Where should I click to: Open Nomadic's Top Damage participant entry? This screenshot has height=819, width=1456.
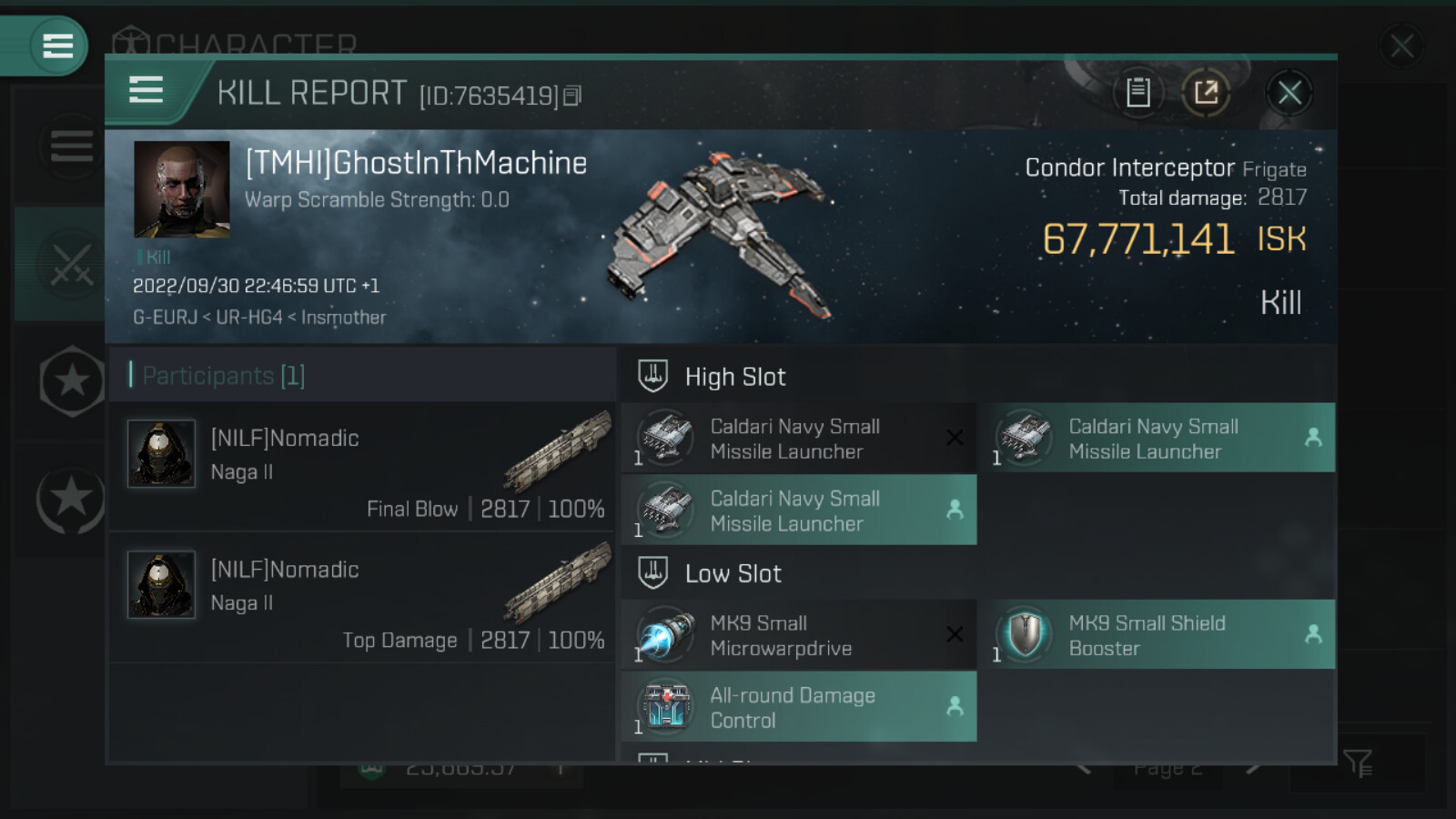click(x=361, y=598)
